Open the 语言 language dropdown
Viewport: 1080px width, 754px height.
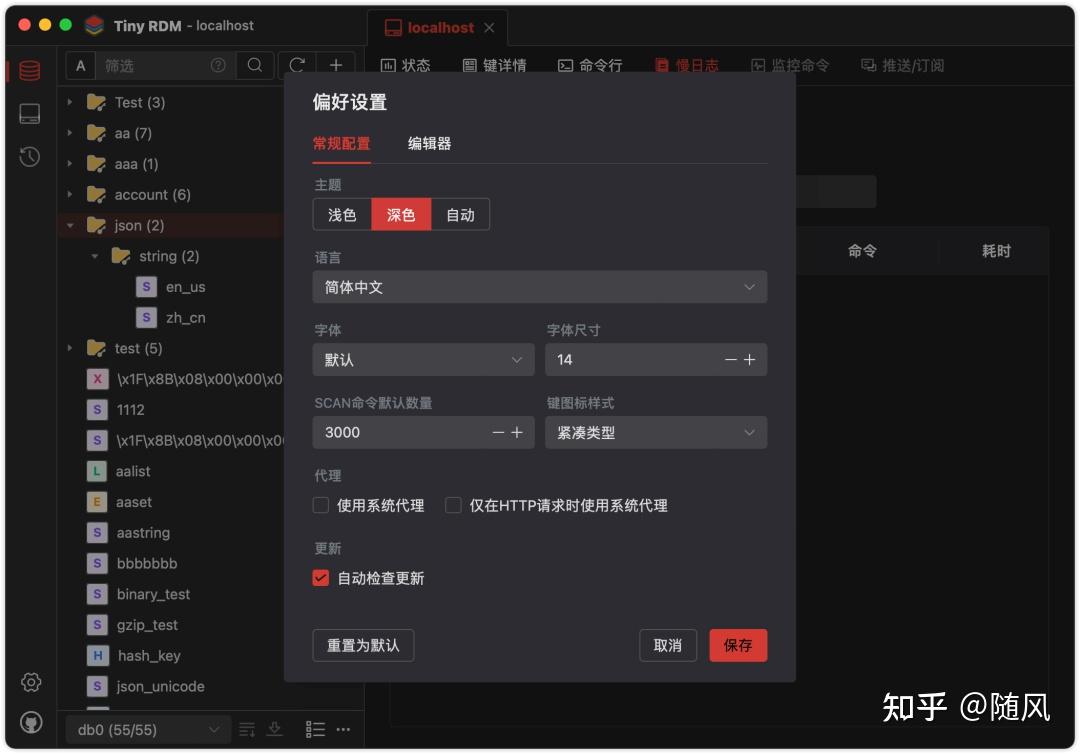click(x=540, y=287)
